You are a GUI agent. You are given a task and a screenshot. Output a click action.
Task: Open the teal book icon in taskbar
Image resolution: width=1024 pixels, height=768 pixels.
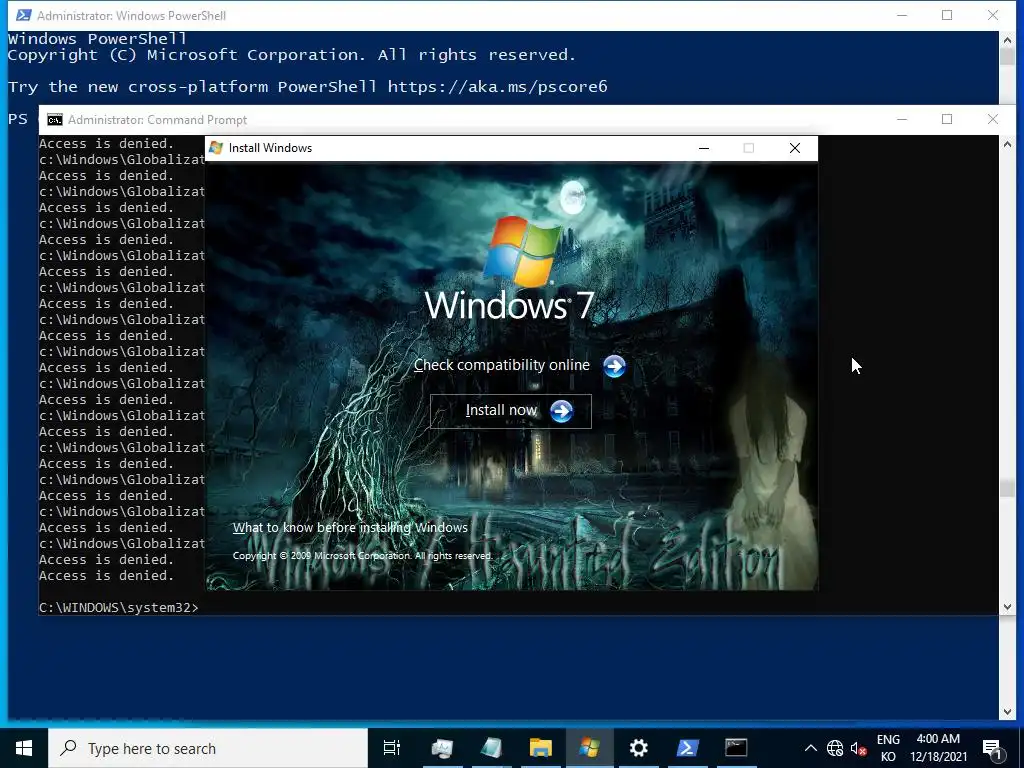(491, 748)
